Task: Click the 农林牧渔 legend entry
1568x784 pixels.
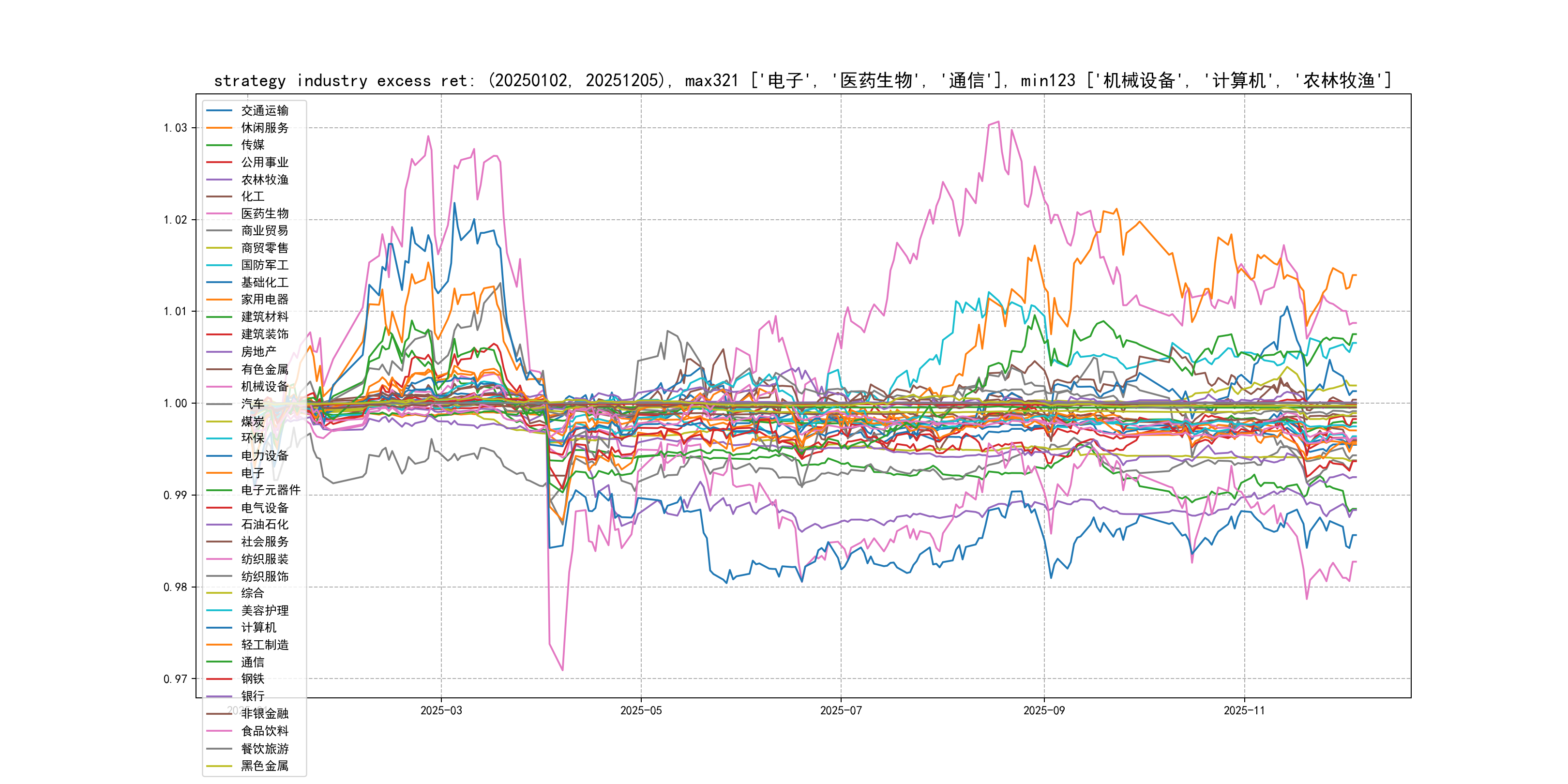Action: [x=264, y=180]
